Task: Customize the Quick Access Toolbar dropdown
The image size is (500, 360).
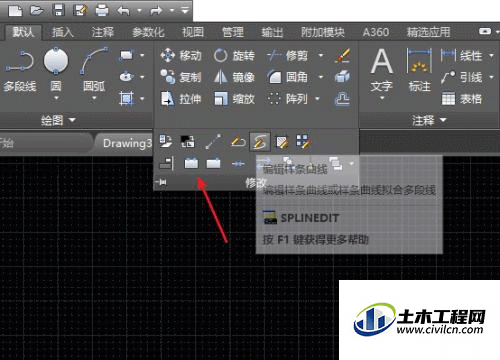Action: point(185,10)
